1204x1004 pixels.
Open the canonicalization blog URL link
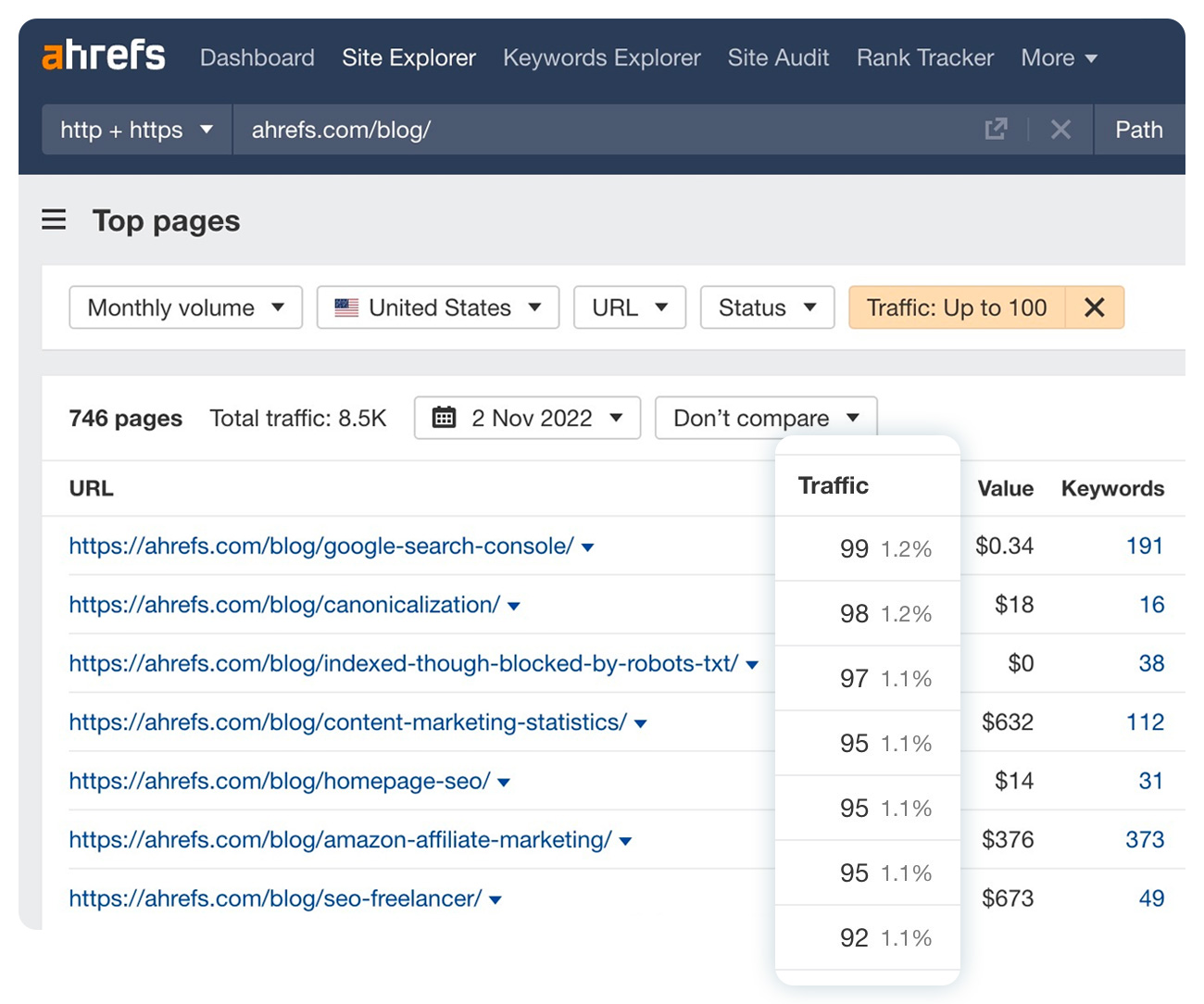tap(284, 605)
